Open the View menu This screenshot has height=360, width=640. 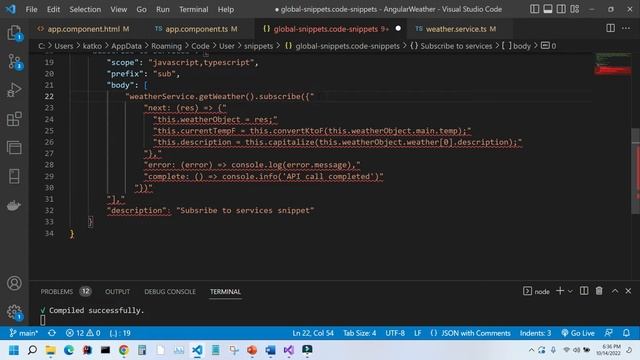[118, 9]
